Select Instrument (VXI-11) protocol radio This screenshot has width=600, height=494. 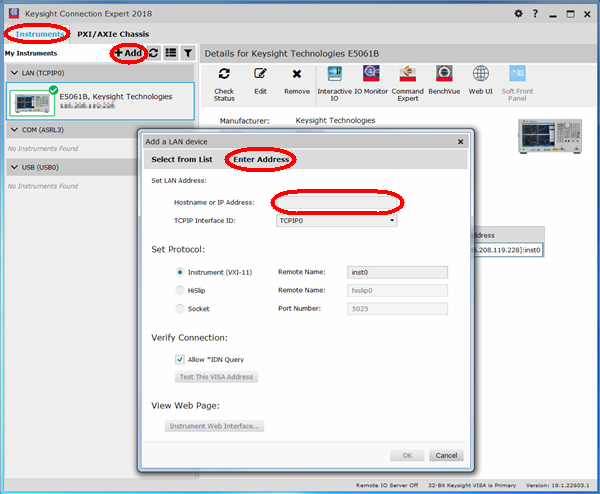pyautogui.click(x=179, y=272)
